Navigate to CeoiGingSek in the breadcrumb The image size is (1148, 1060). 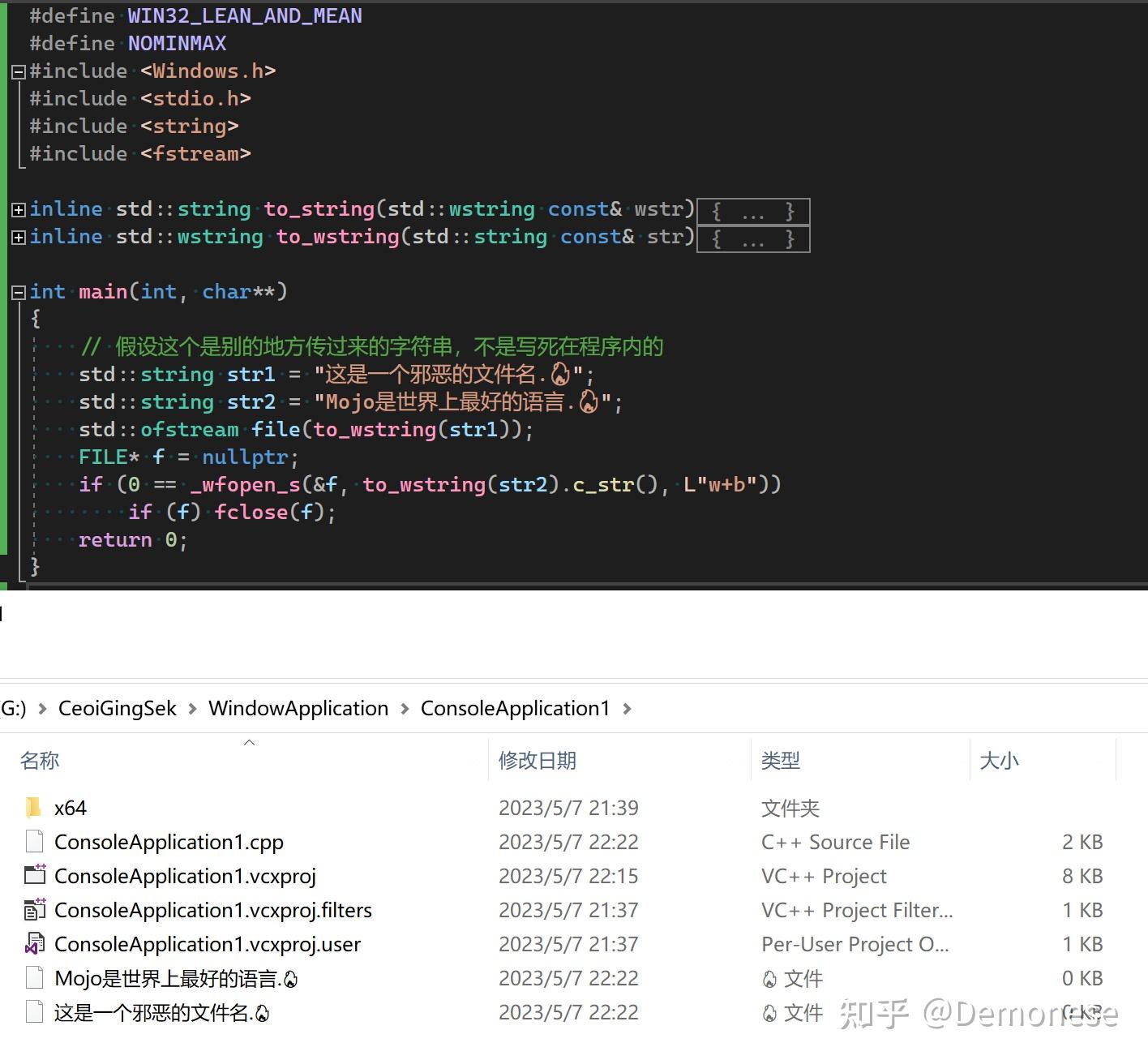pyautogui.click(x=117, y=708)
